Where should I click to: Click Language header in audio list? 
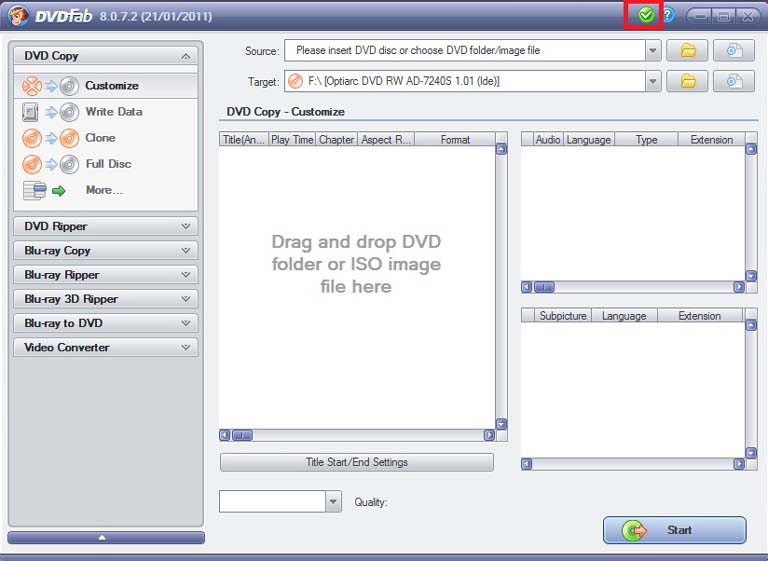pyautogui.click(x=589, y=140)
